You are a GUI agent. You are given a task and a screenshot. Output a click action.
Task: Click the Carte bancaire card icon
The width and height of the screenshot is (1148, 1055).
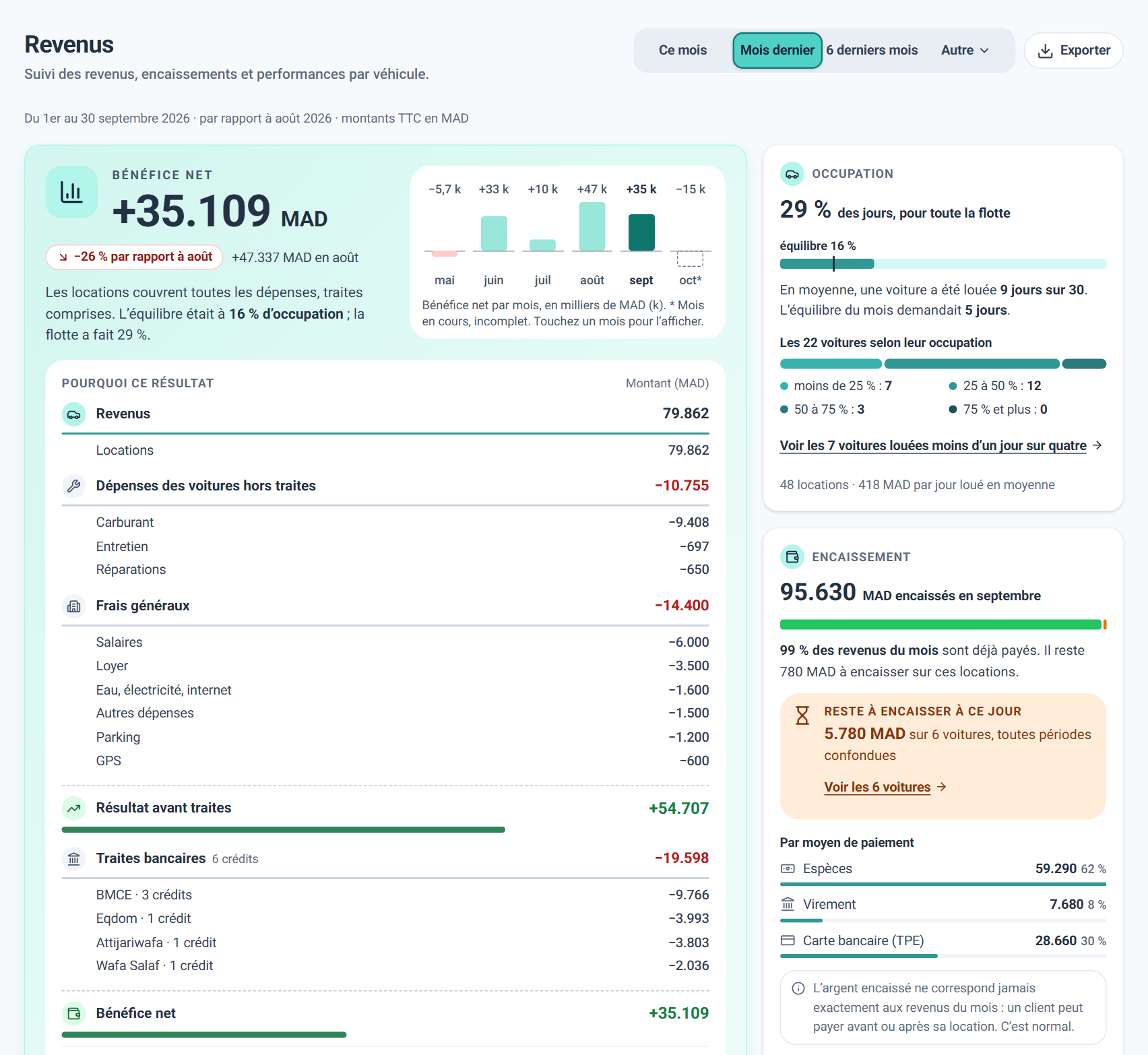point(788,940)
